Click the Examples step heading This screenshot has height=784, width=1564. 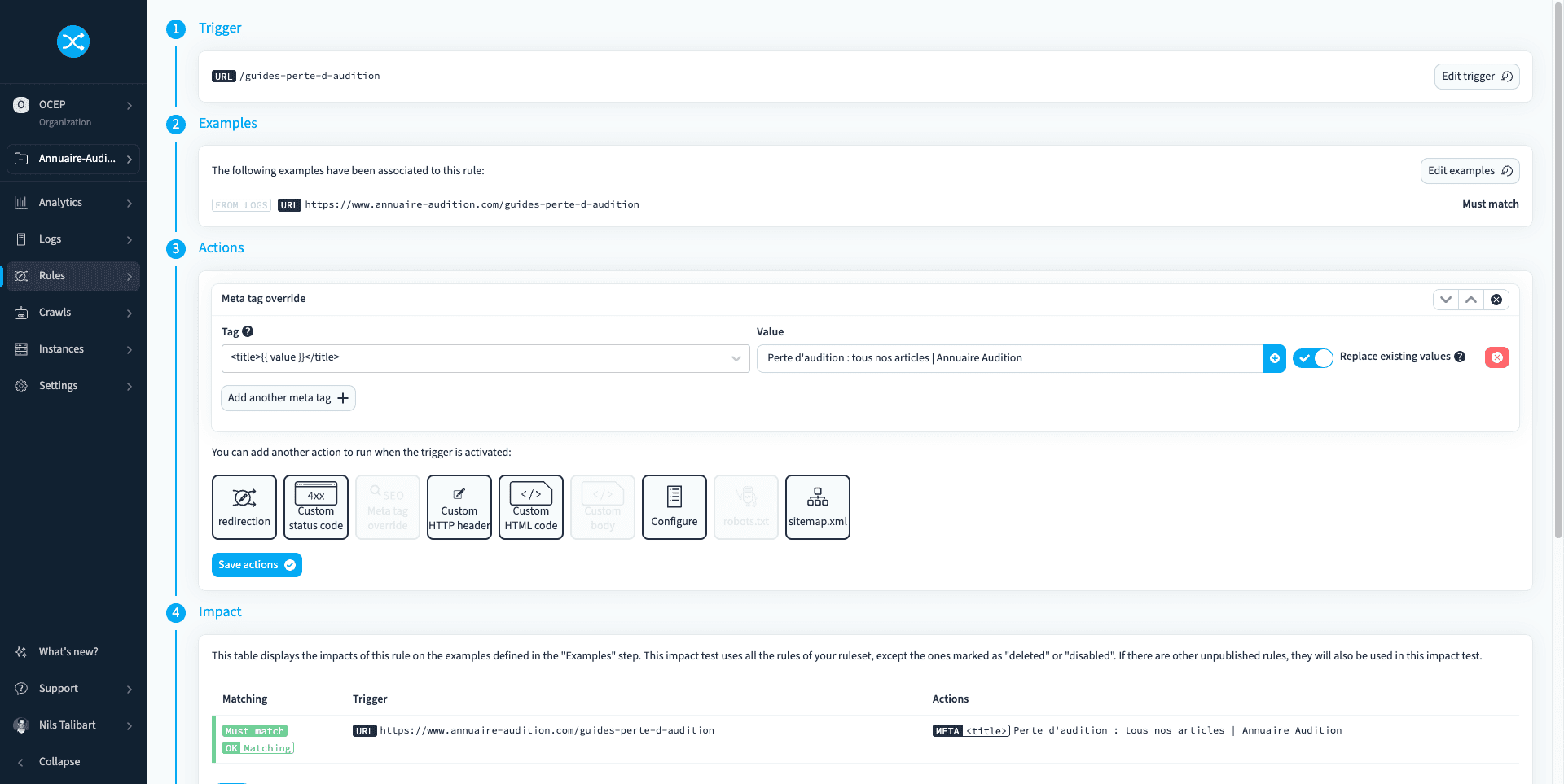(x=228, y=124)
